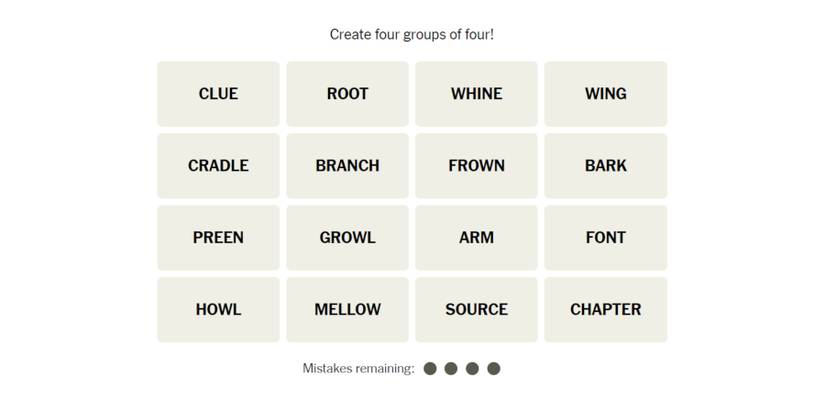Viewport: 825px width, 413px height.
Task: Select the BARK word card
Action: click(605, 166)
